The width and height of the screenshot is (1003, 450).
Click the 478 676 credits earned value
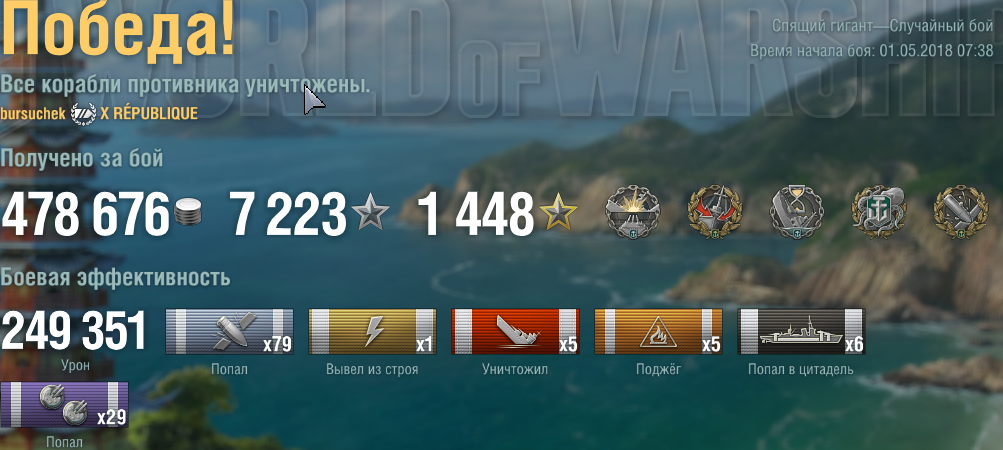point(86,213)
